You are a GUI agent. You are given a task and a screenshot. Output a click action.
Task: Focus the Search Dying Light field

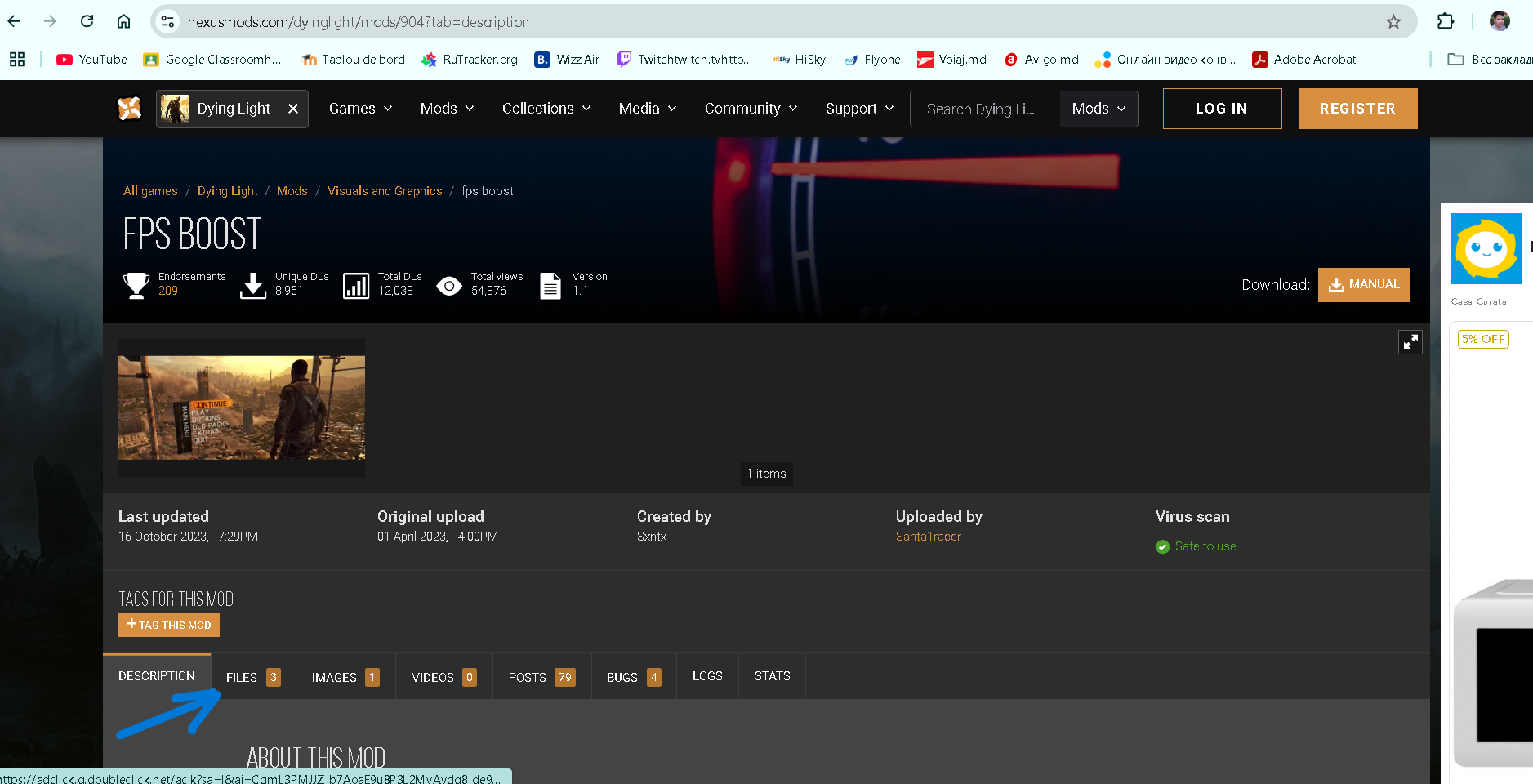coord(985,109)
